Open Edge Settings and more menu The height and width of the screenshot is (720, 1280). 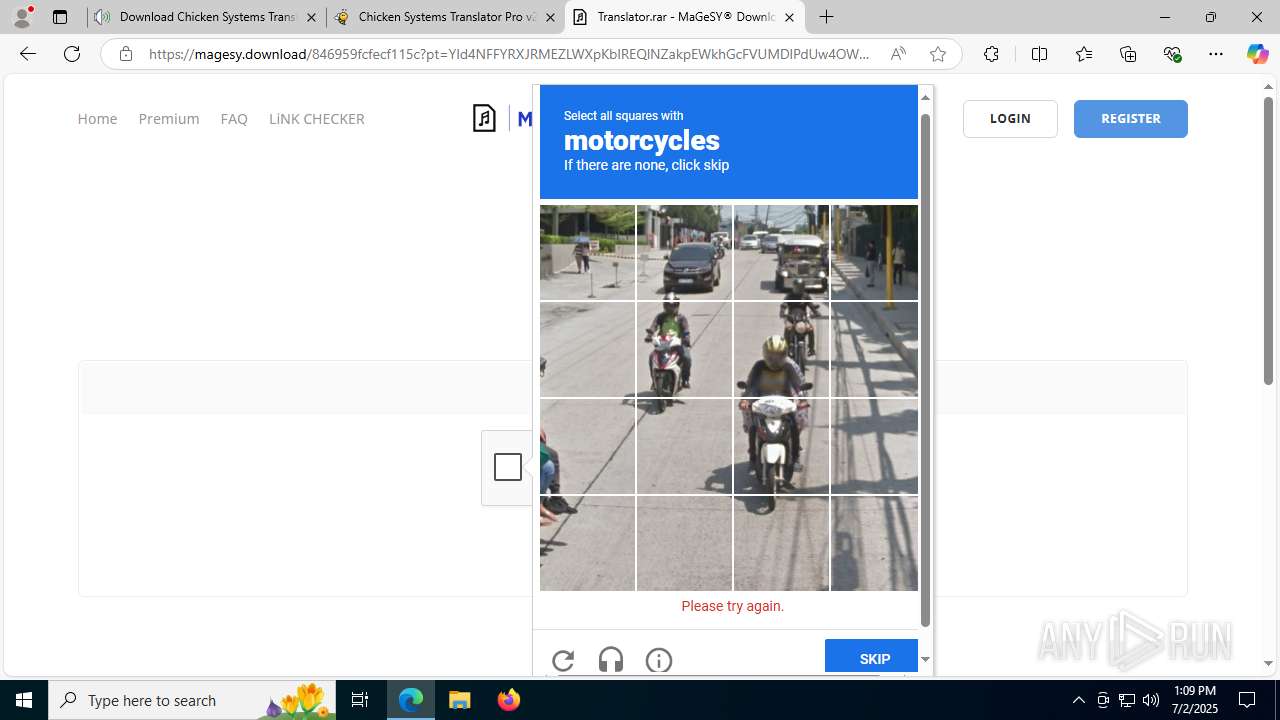point(1216,54)
